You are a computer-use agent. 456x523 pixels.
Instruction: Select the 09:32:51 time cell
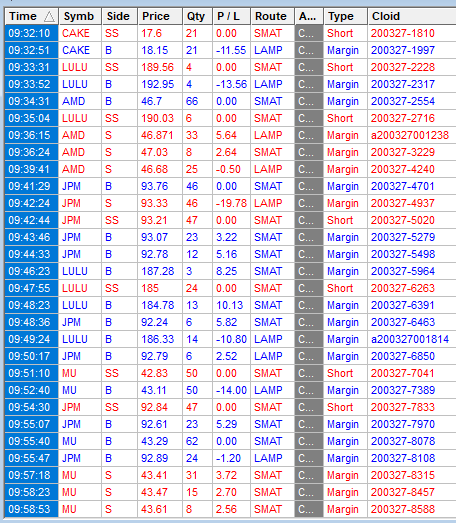pyautogui.click(x=32, y=50)
